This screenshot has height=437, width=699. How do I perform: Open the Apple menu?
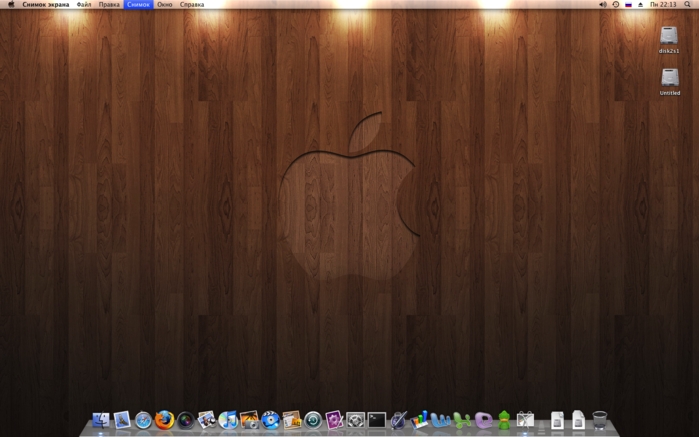(11, 4)
